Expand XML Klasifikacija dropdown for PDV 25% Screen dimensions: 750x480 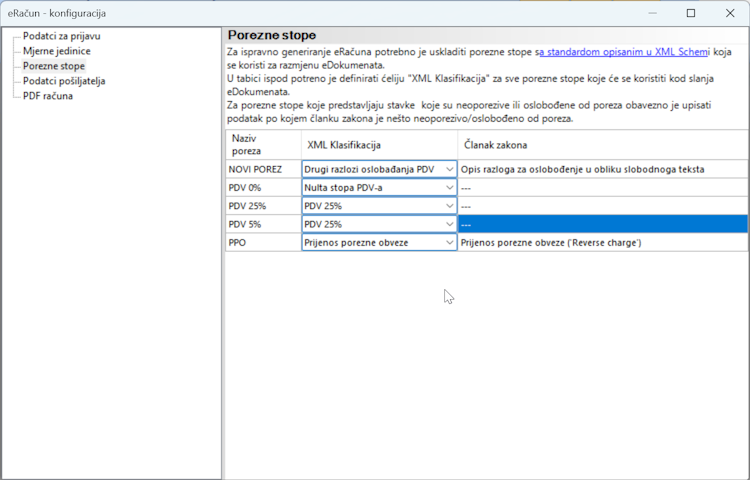tap(448, 206)
